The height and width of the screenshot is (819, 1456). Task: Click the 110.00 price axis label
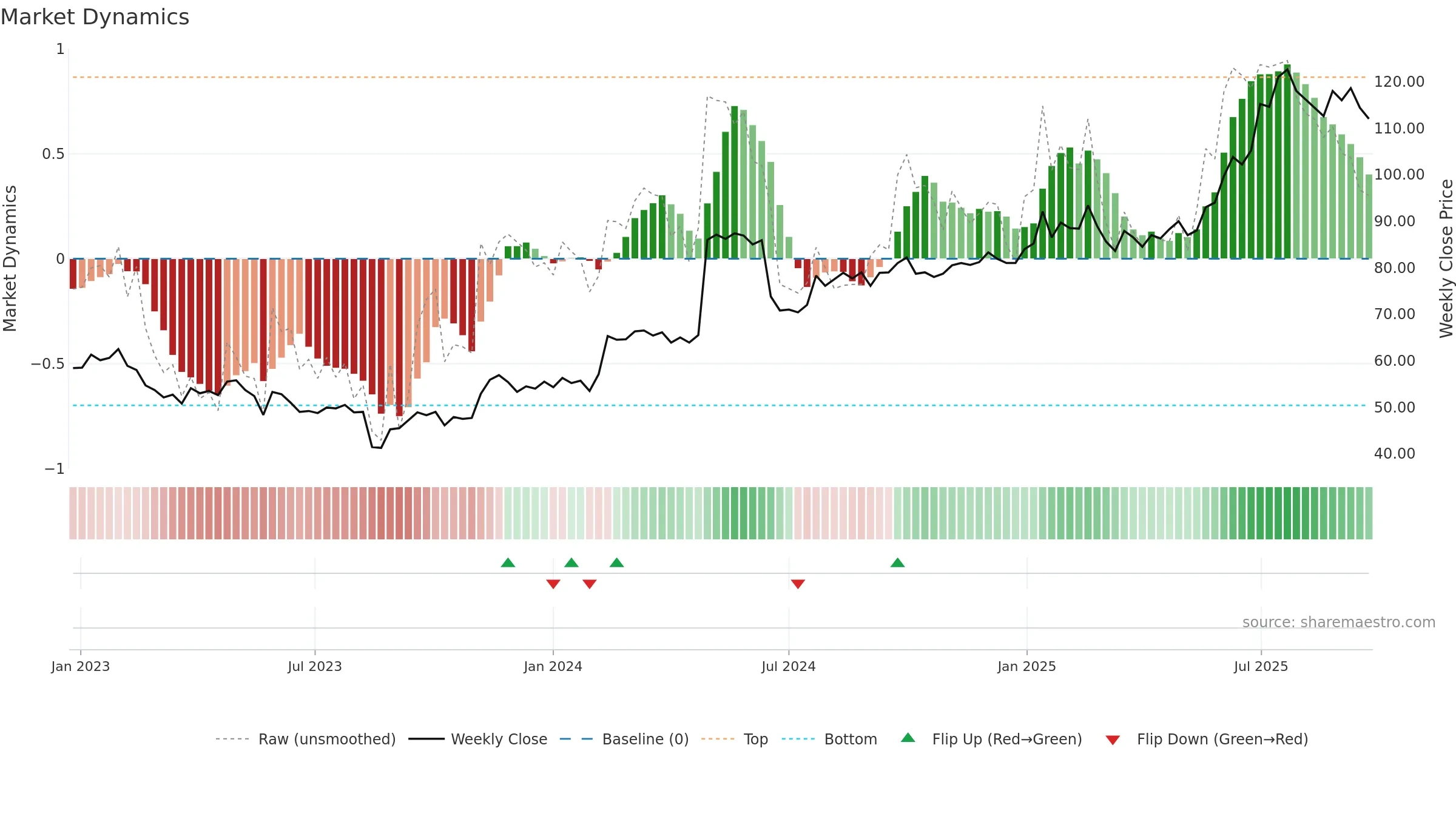click(1400, 128)
